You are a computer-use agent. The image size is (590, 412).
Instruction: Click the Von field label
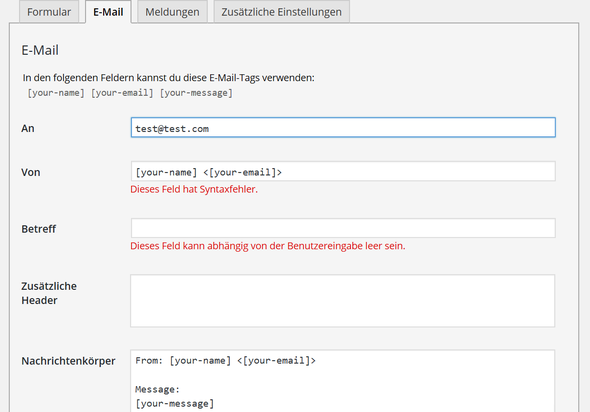tap(31, 172)
